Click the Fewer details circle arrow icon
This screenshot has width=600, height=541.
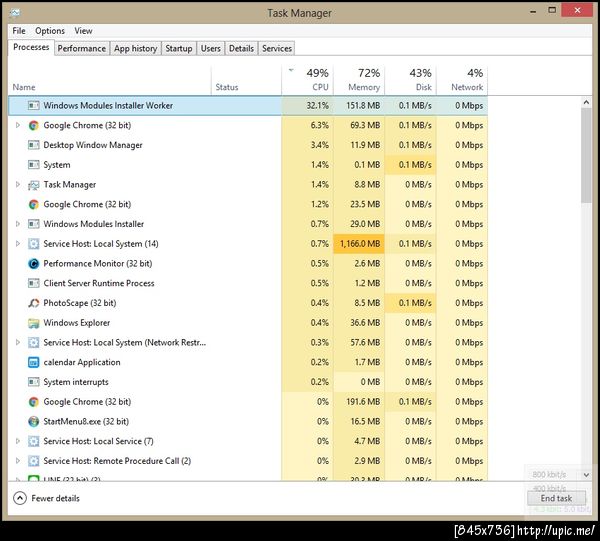click(20, 498)
